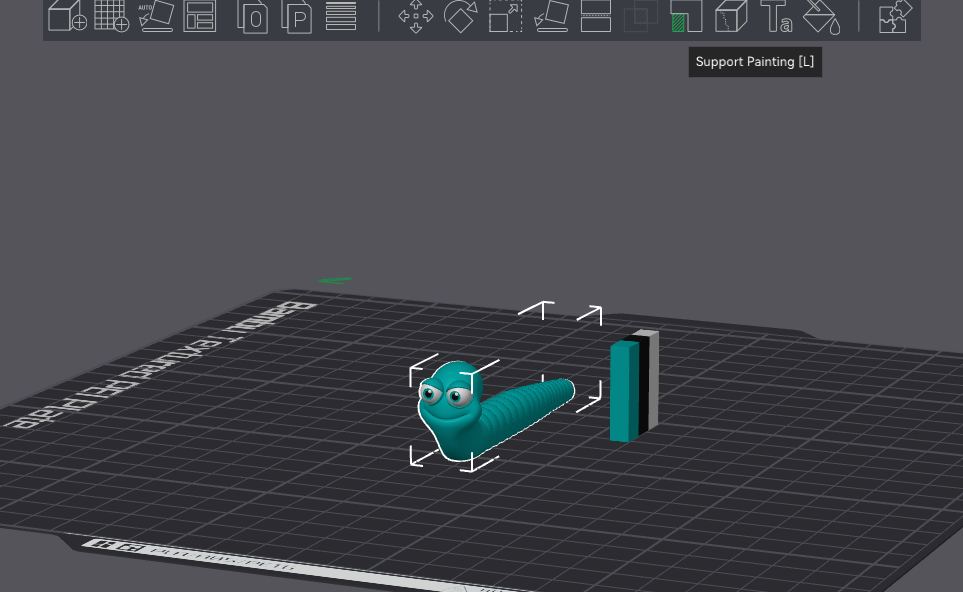Viewport: 963px width, 592px height.
Task: Switch to Assembly View puzzle icon
Action: pyautogui.click(x=893, y=17)
